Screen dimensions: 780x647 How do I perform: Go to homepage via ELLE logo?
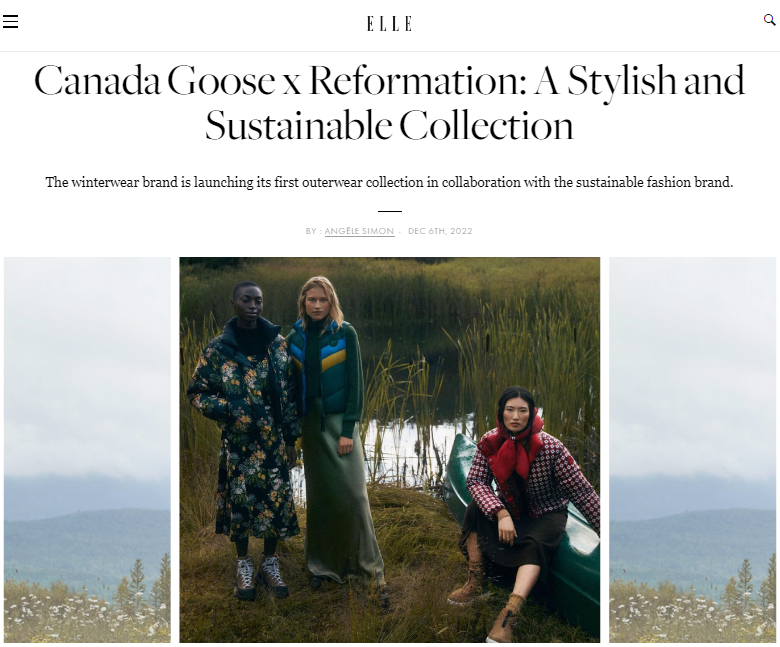(390, 23)
